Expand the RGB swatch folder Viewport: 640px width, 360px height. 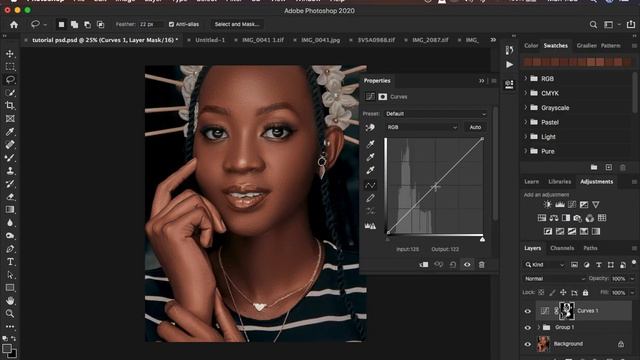tap(526, 78)
